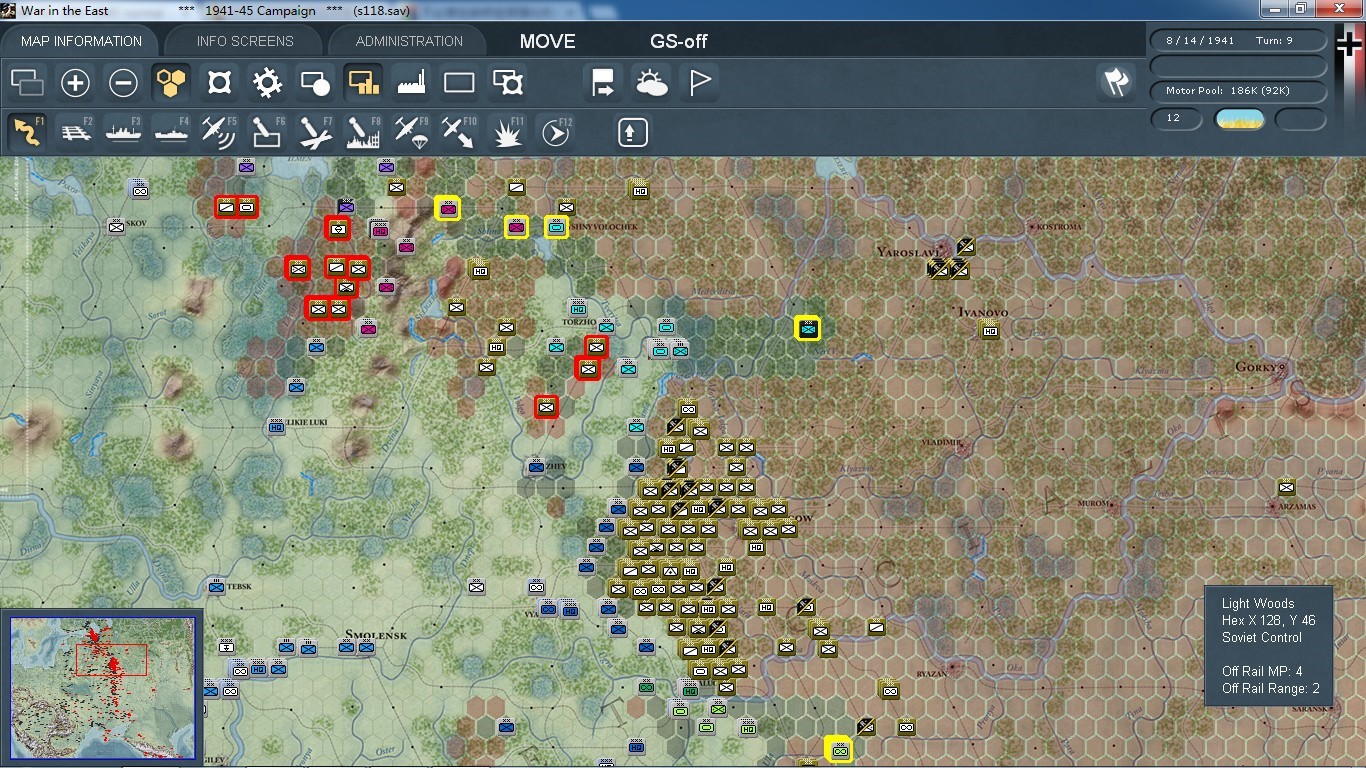Zoom out the map with minus icon
This screenshot has height=768, width=1366.
(123, 83)
